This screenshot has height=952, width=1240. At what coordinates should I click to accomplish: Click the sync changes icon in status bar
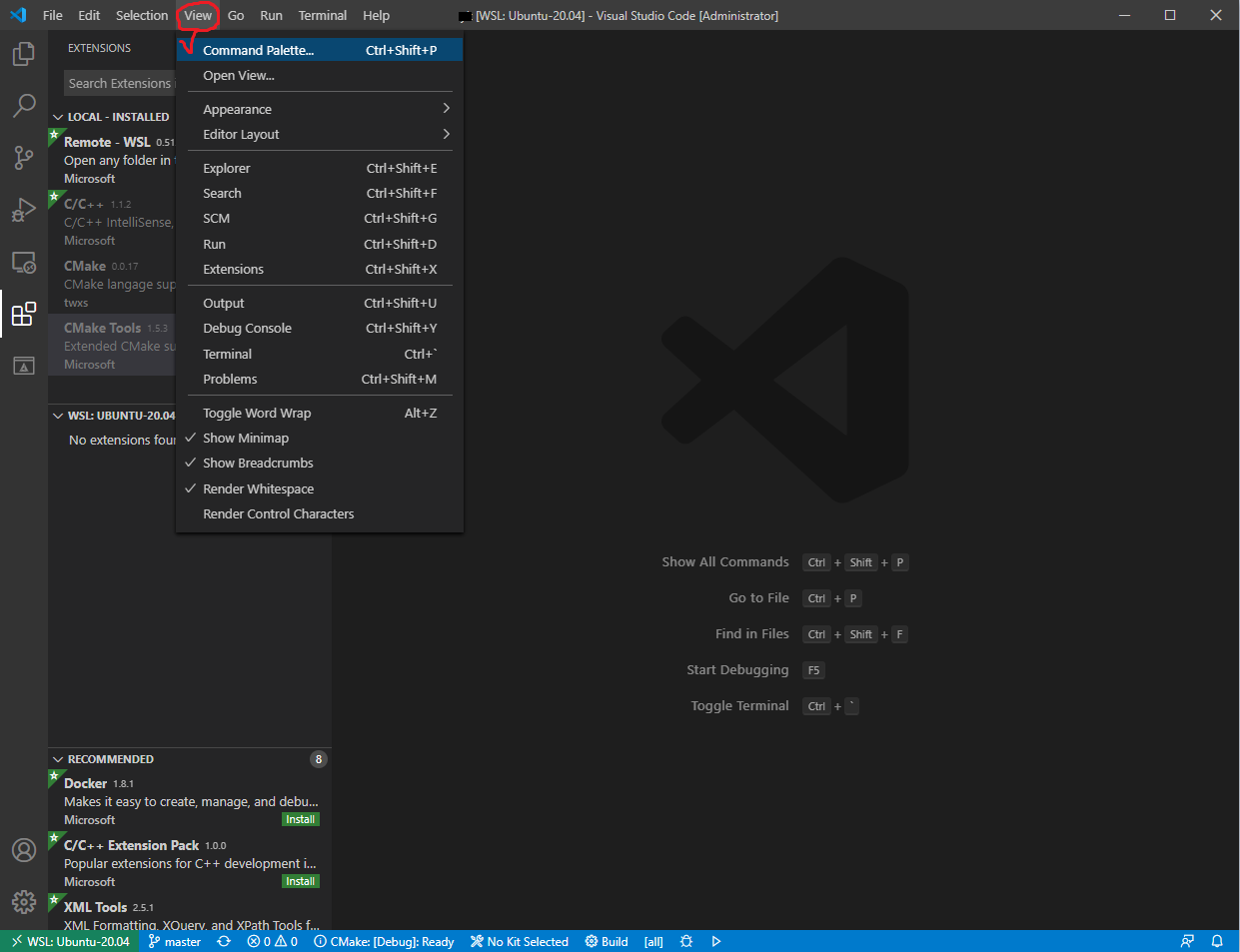coord(224,941)
